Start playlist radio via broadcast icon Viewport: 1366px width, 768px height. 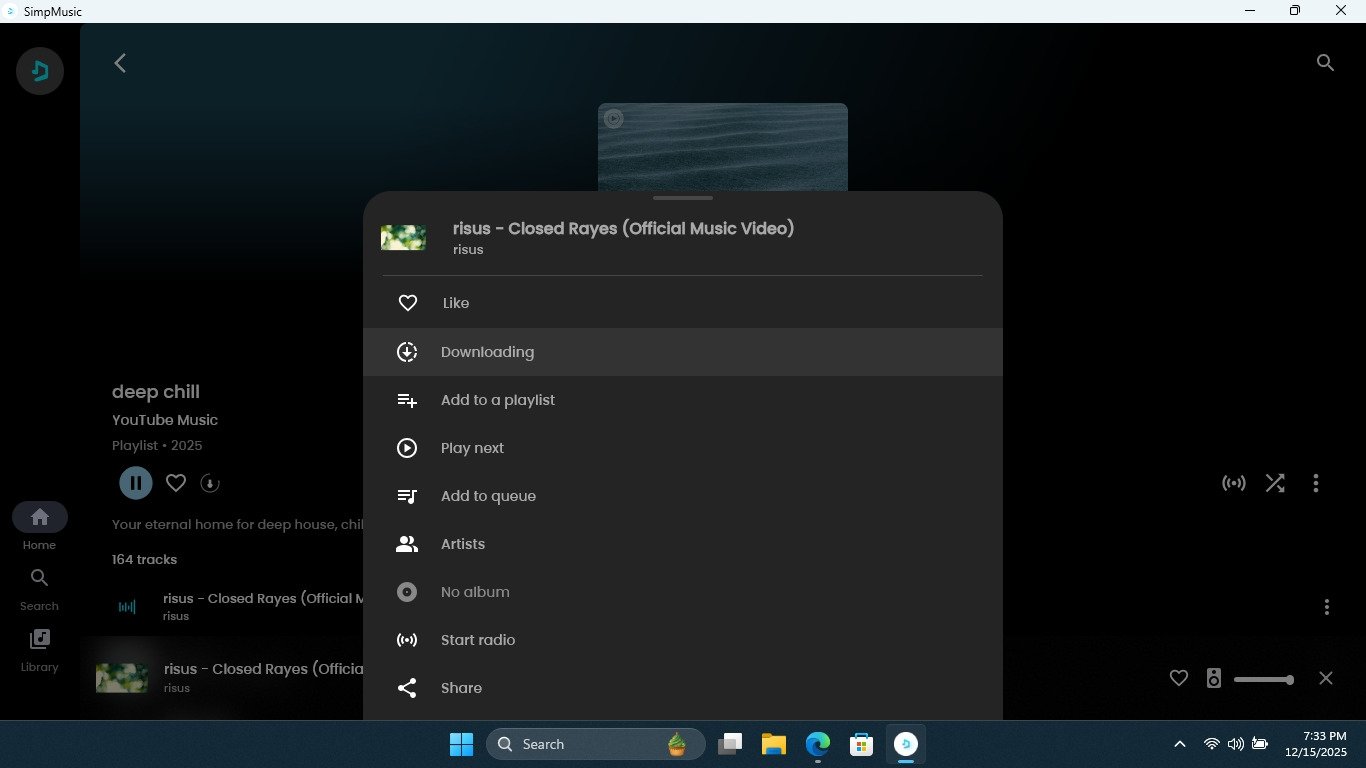coord(1234,483)
